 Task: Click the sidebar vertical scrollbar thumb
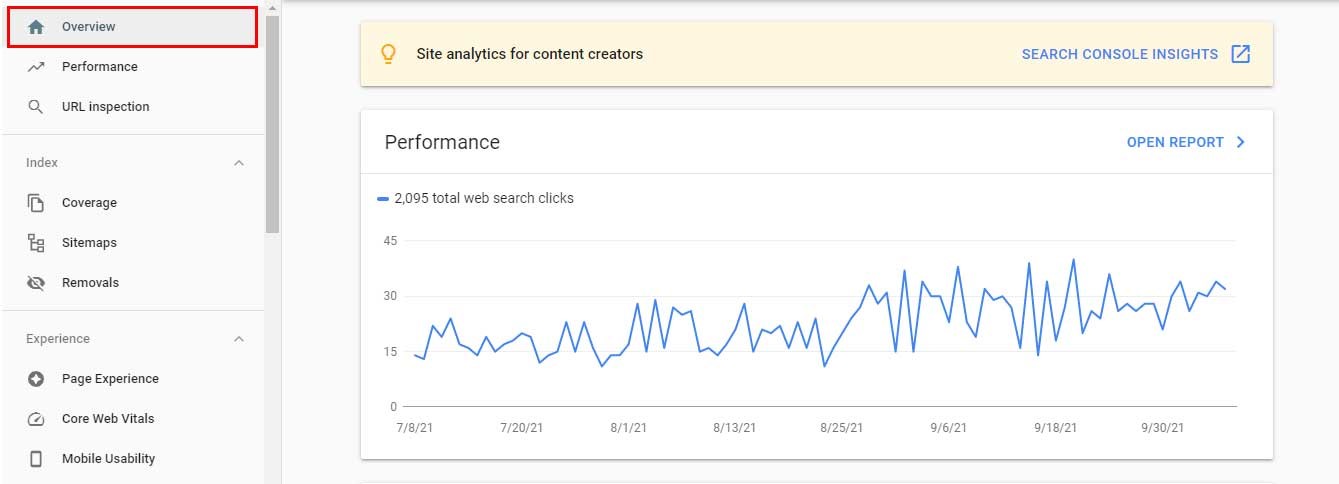[272, 125]
